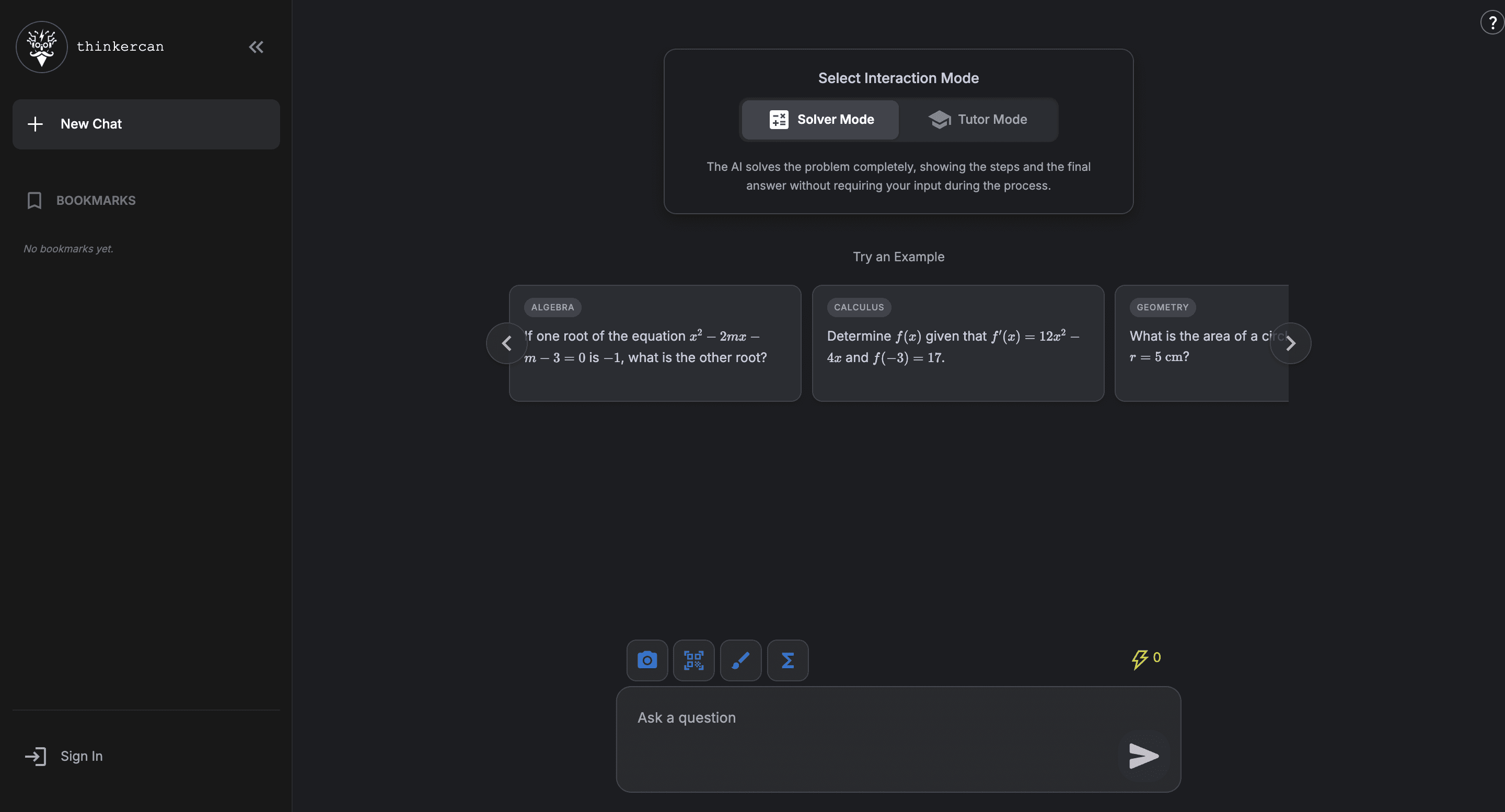This screenshot has width=1505, height=812.
Task: Click the thinkercan logo icon
Action: tap(41, 47)
